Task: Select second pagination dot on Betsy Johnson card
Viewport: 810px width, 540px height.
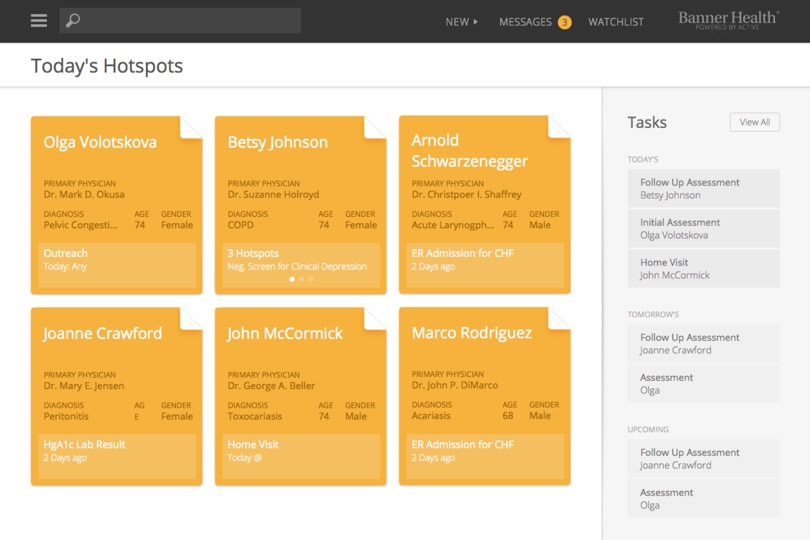Action: pos(301,279)
